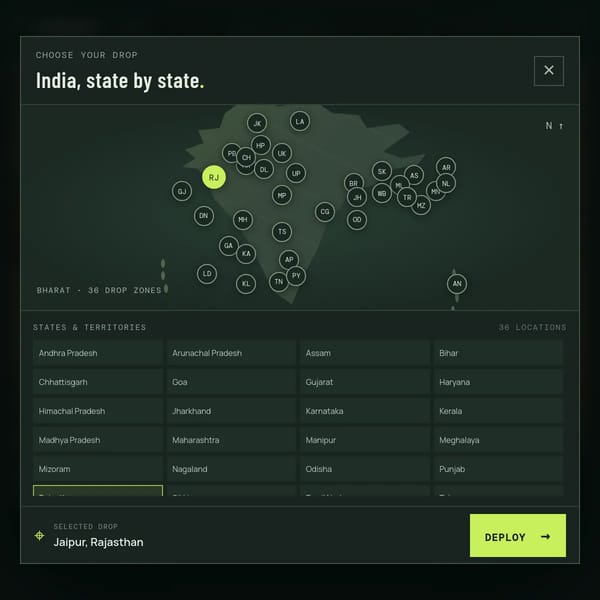This screenshot has height=600, width=600.
Task: Choose Assam from the list
Action: click(x=365, y=353)
